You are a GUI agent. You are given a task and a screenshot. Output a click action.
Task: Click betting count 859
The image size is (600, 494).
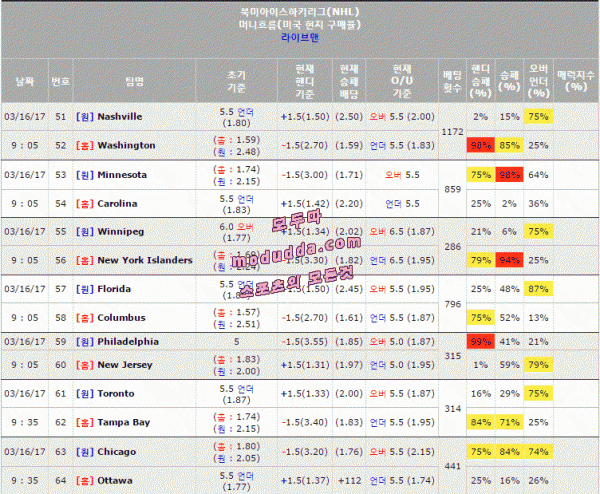(x=452, y=189)
